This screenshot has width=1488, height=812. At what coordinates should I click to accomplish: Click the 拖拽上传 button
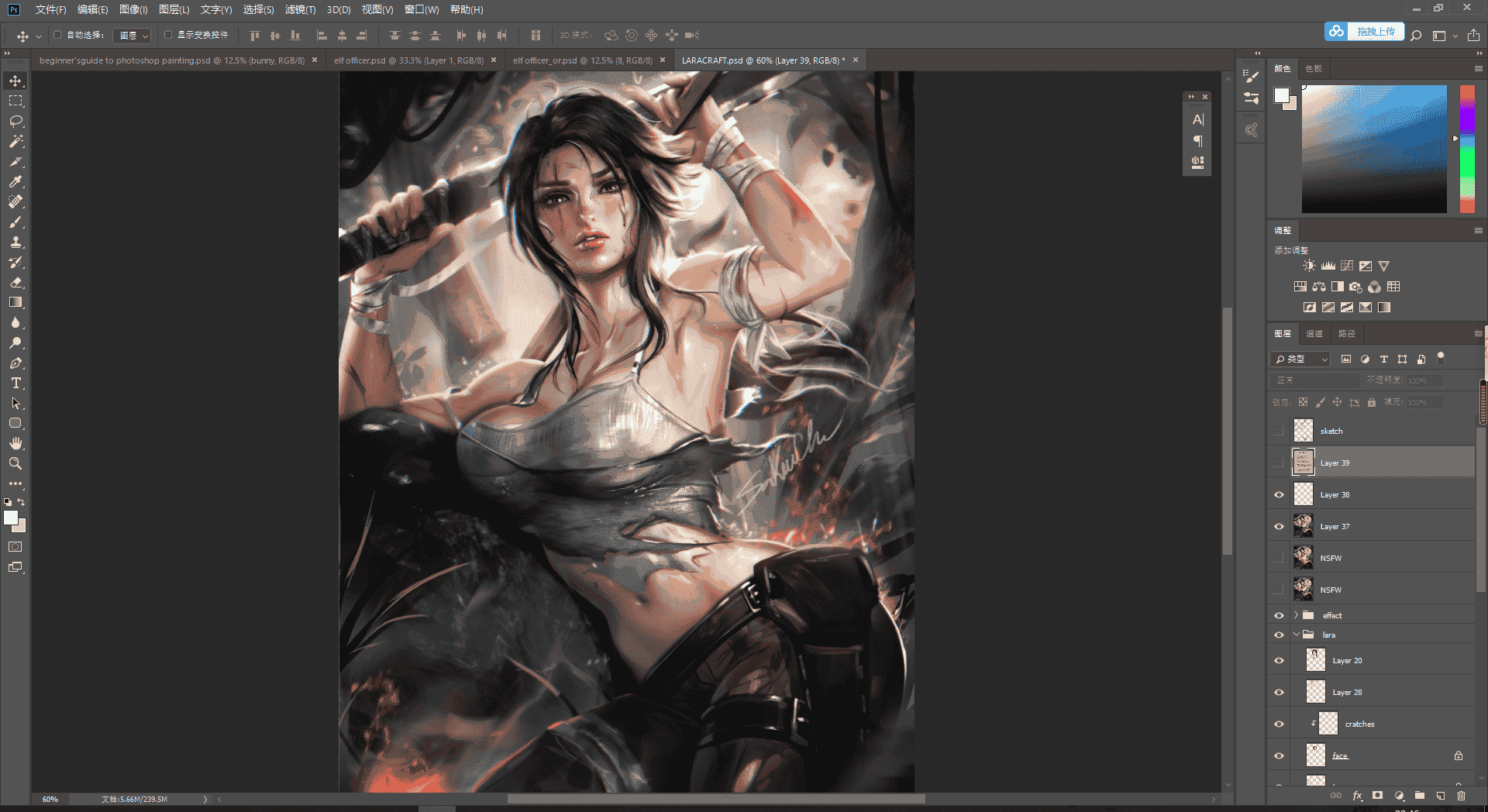point(1365,32)
